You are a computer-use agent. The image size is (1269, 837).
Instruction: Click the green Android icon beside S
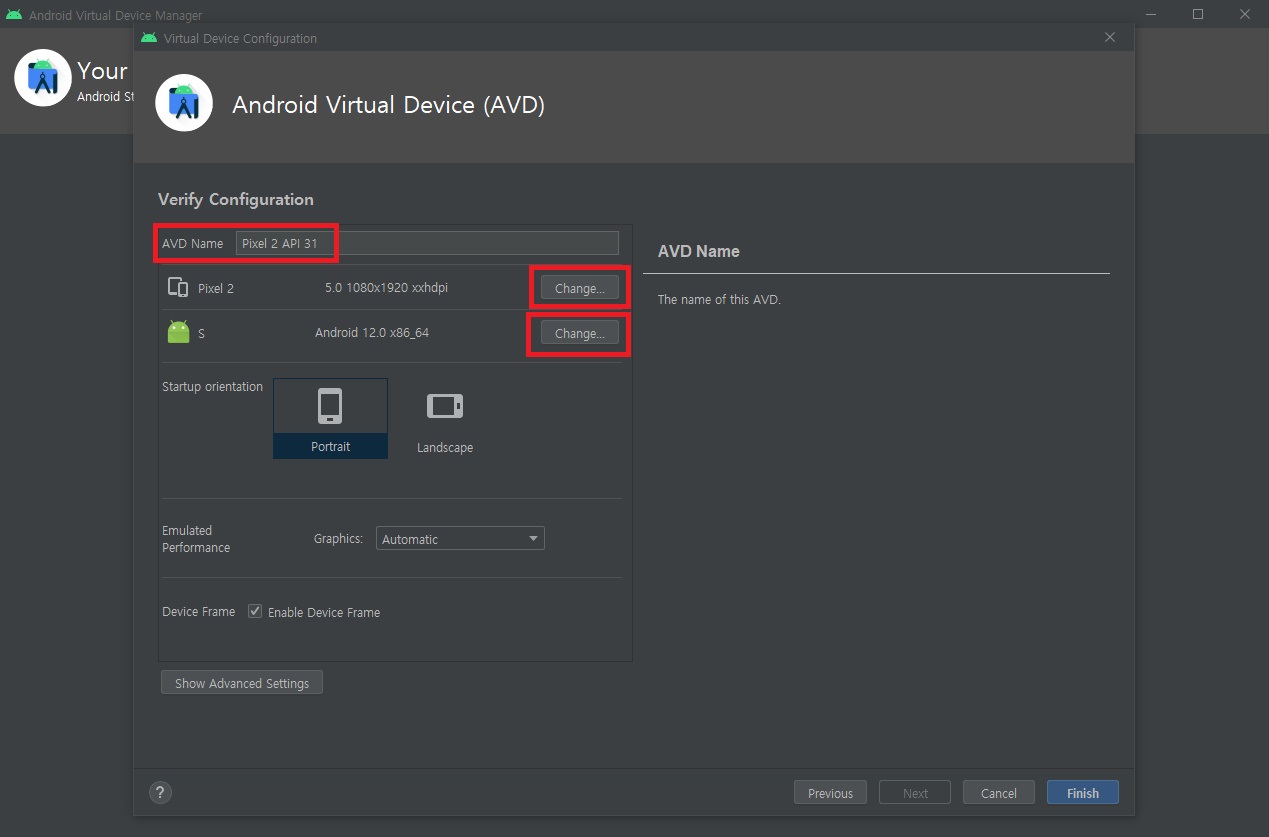point(178,332)
